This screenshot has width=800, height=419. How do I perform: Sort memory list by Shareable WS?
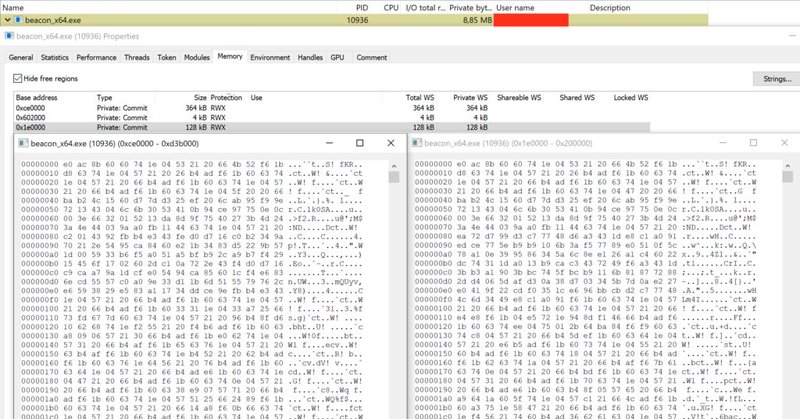point(519,97)
